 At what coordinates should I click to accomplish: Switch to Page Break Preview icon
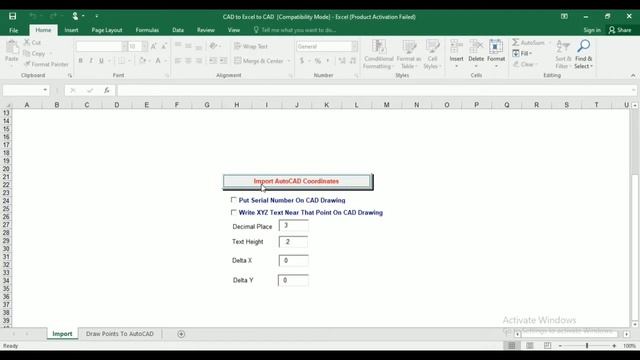[x=547, y=346]
